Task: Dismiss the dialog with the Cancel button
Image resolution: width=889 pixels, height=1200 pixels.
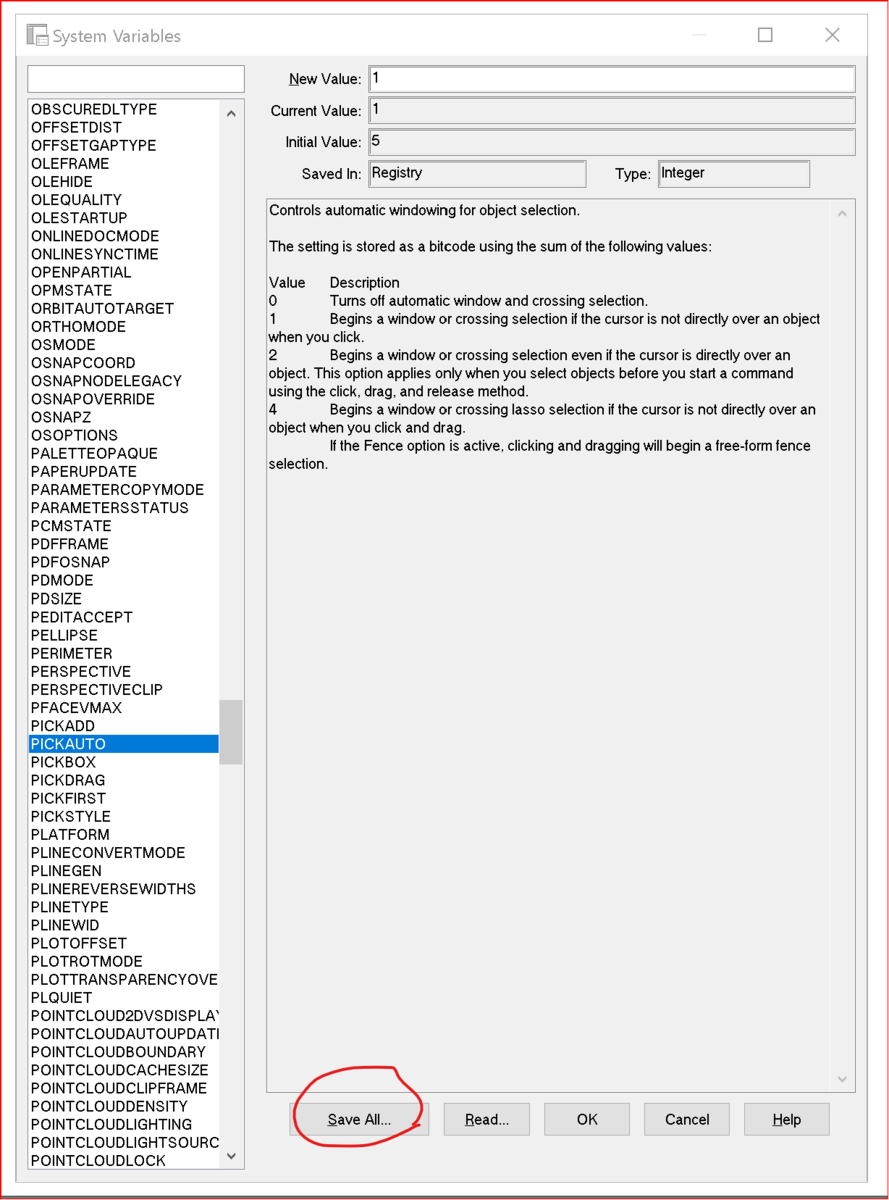Action: coord(687,1119)
